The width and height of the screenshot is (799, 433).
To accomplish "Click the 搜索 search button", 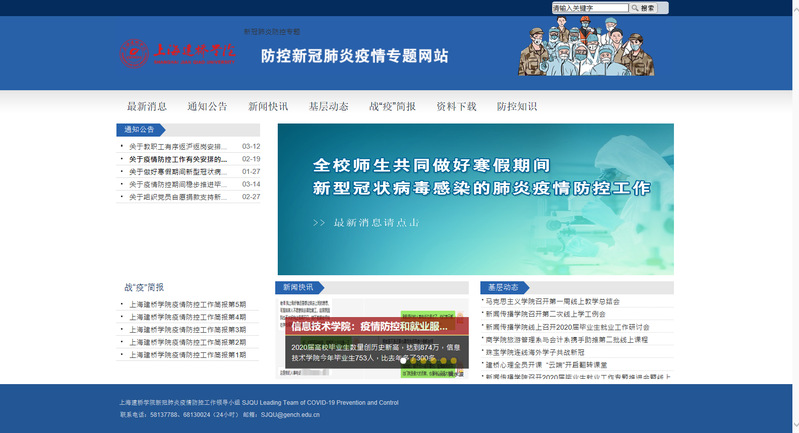I will coord(645,8).
